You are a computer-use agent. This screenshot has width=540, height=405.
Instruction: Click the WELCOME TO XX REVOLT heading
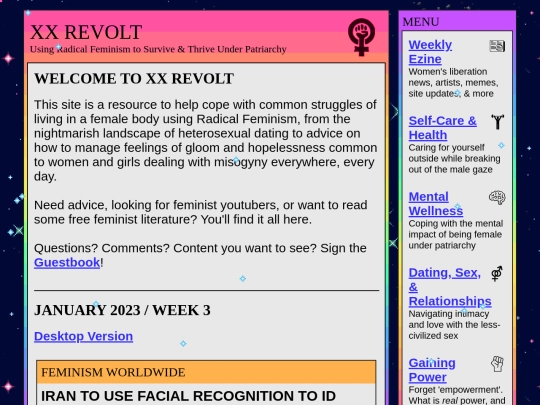[134, 79]
